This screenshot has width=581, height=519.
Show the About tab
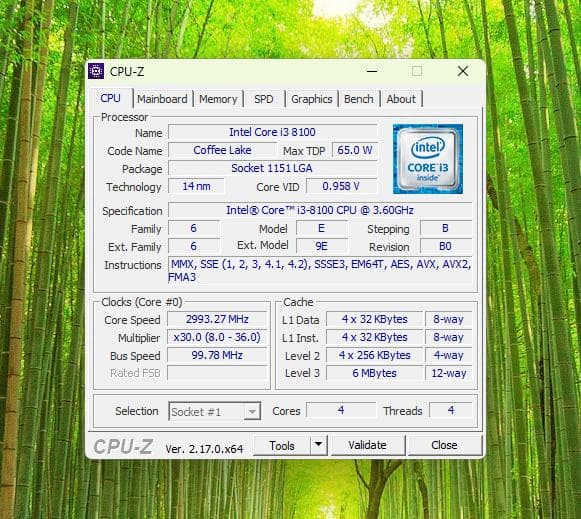[401, 99]
